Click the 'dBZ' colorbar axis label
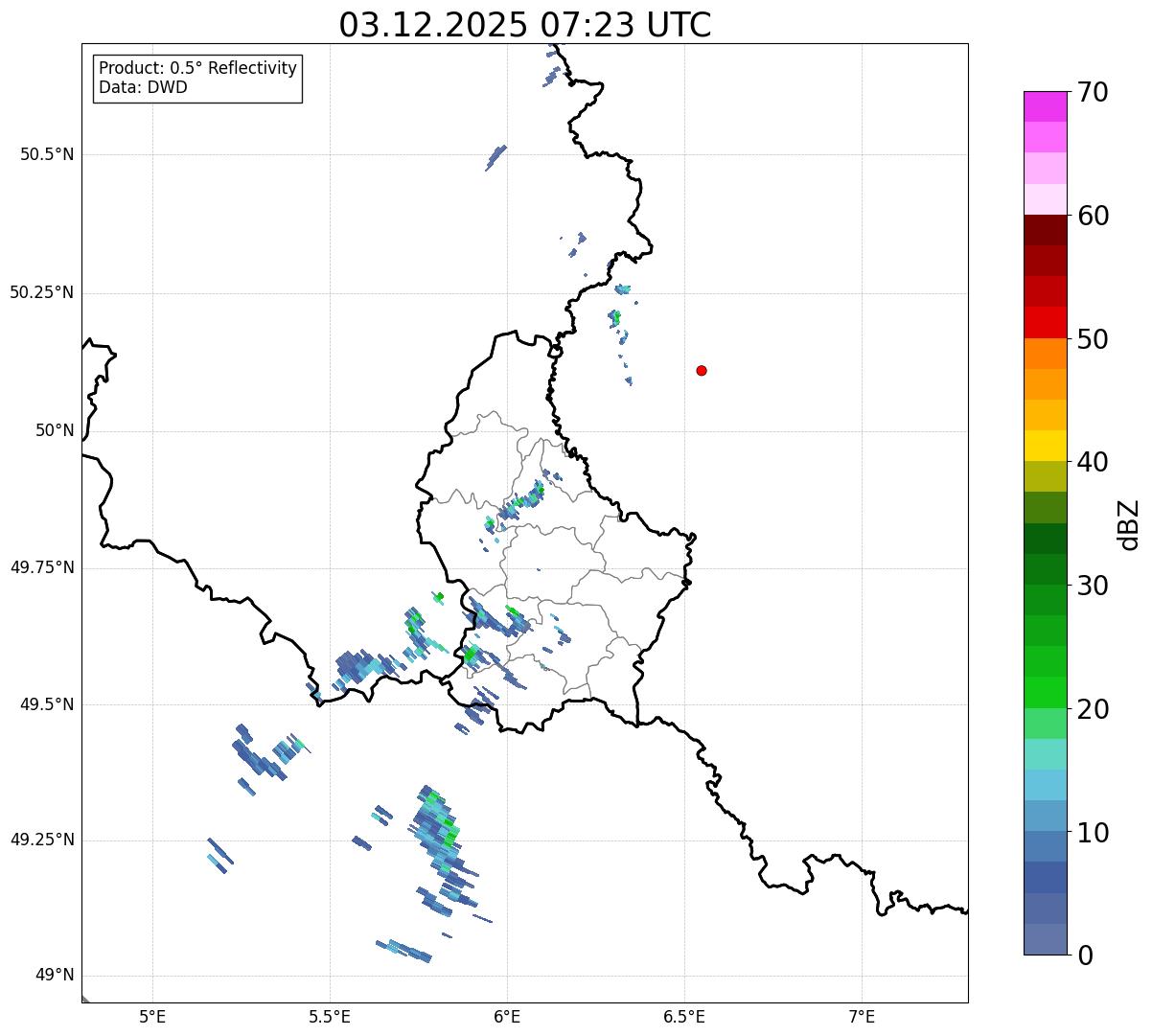Screen dimensions: 1152x1036 click(x=1129, y=524)
